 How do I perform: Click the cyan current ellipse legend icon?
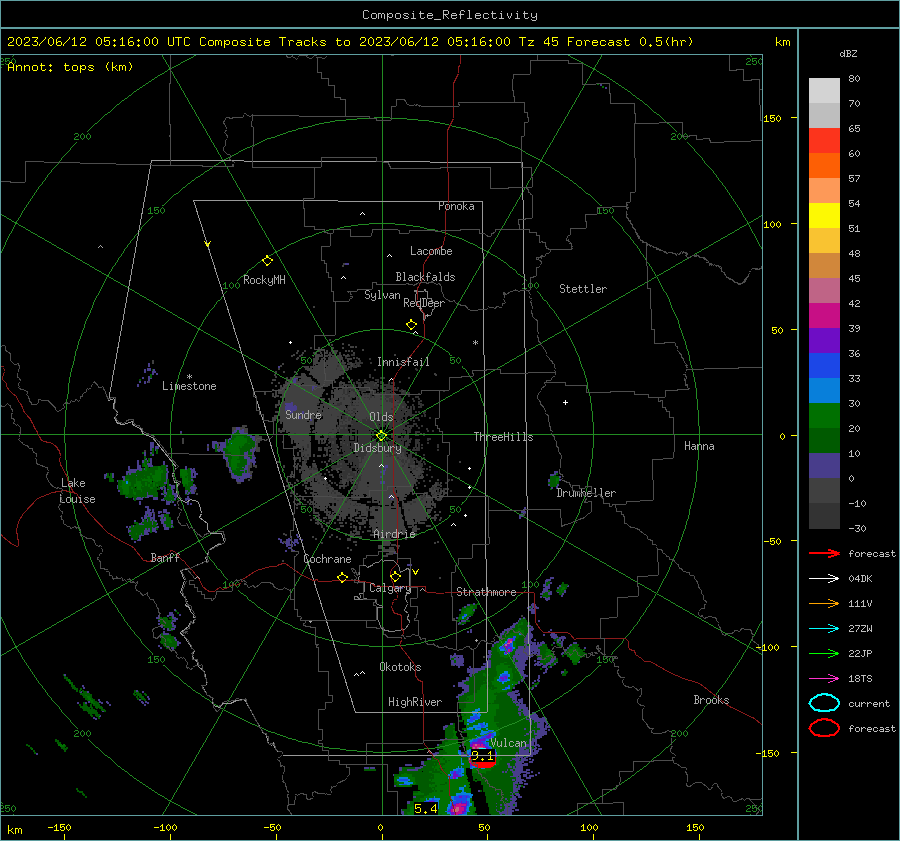click(824, 703)
